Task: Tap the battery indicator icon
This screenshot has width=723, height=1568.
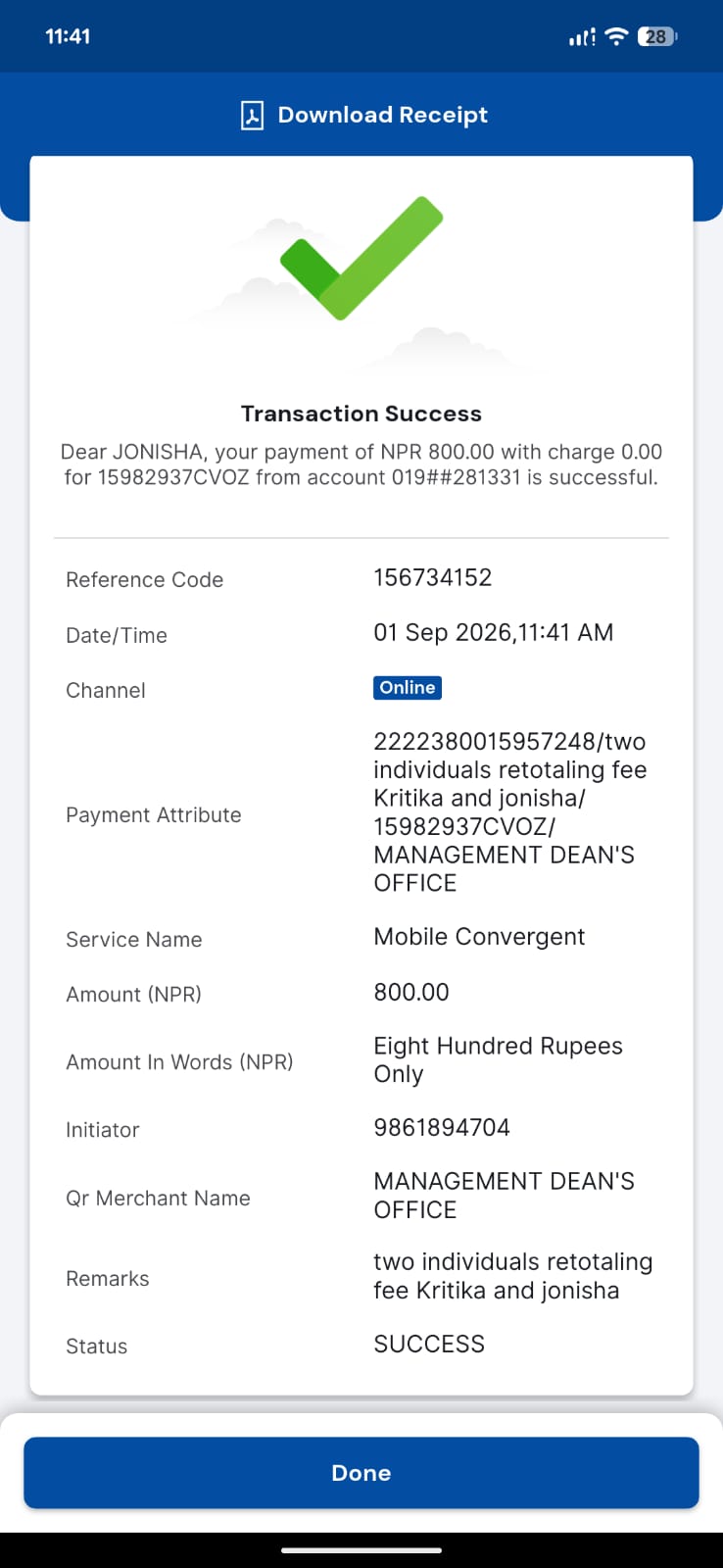Action: click(657, 36)
